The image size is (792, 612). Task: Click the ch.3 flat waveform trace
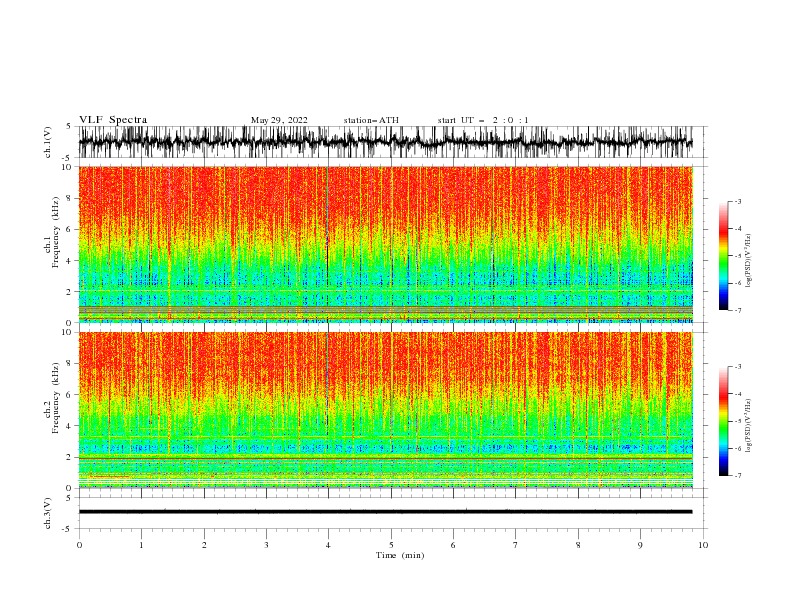click(386, 512)
